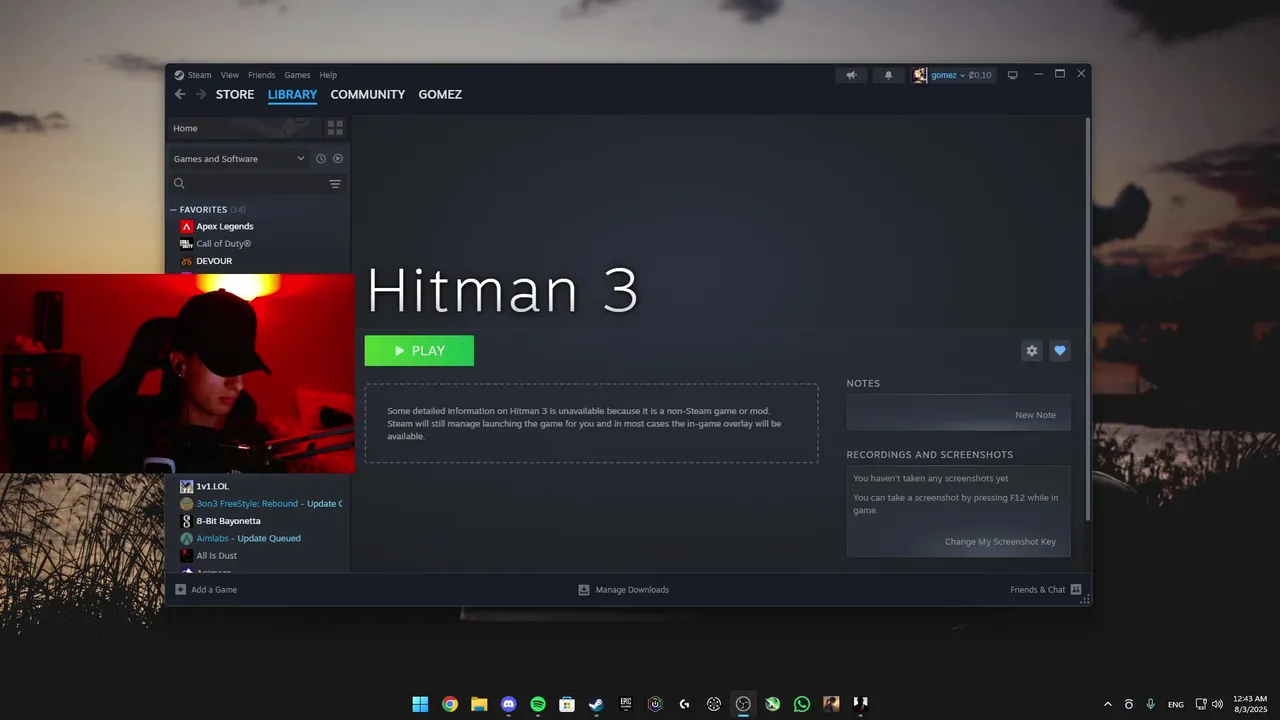Open Steam announcements megaphone icon
The height and width of the screenshot is (720, 1280).
coord(851,75)
